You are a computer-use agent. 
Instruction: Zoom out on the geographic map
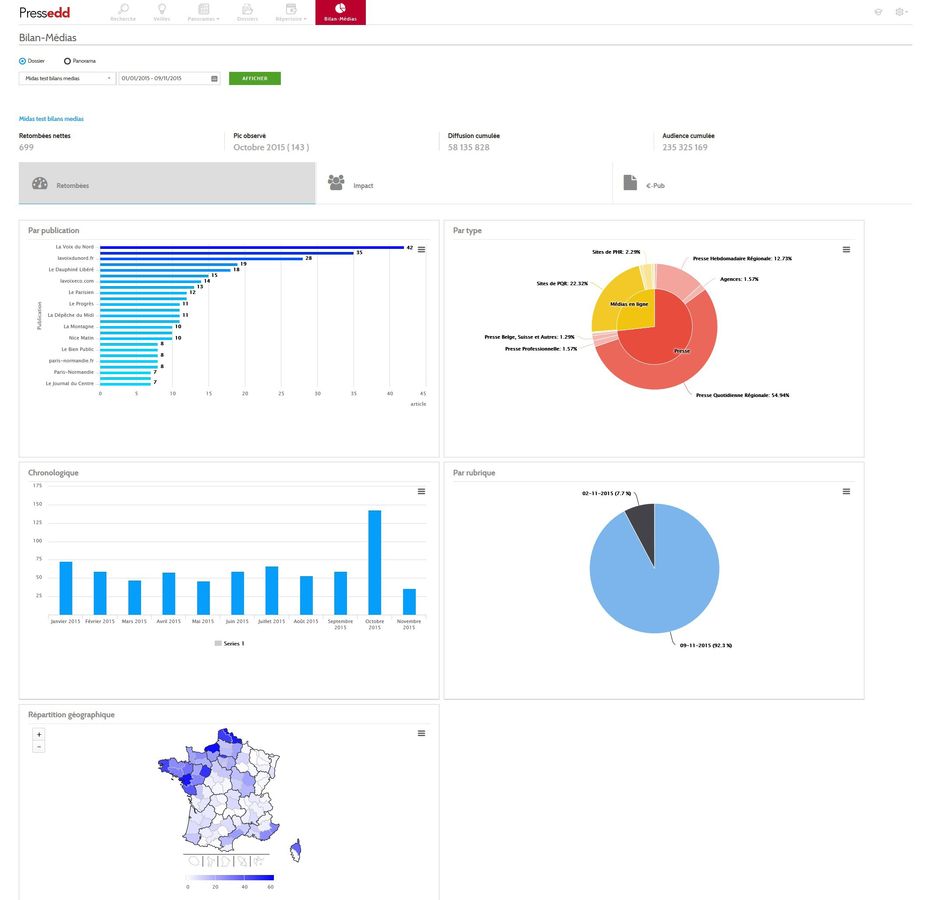click(x=39, y=747)
